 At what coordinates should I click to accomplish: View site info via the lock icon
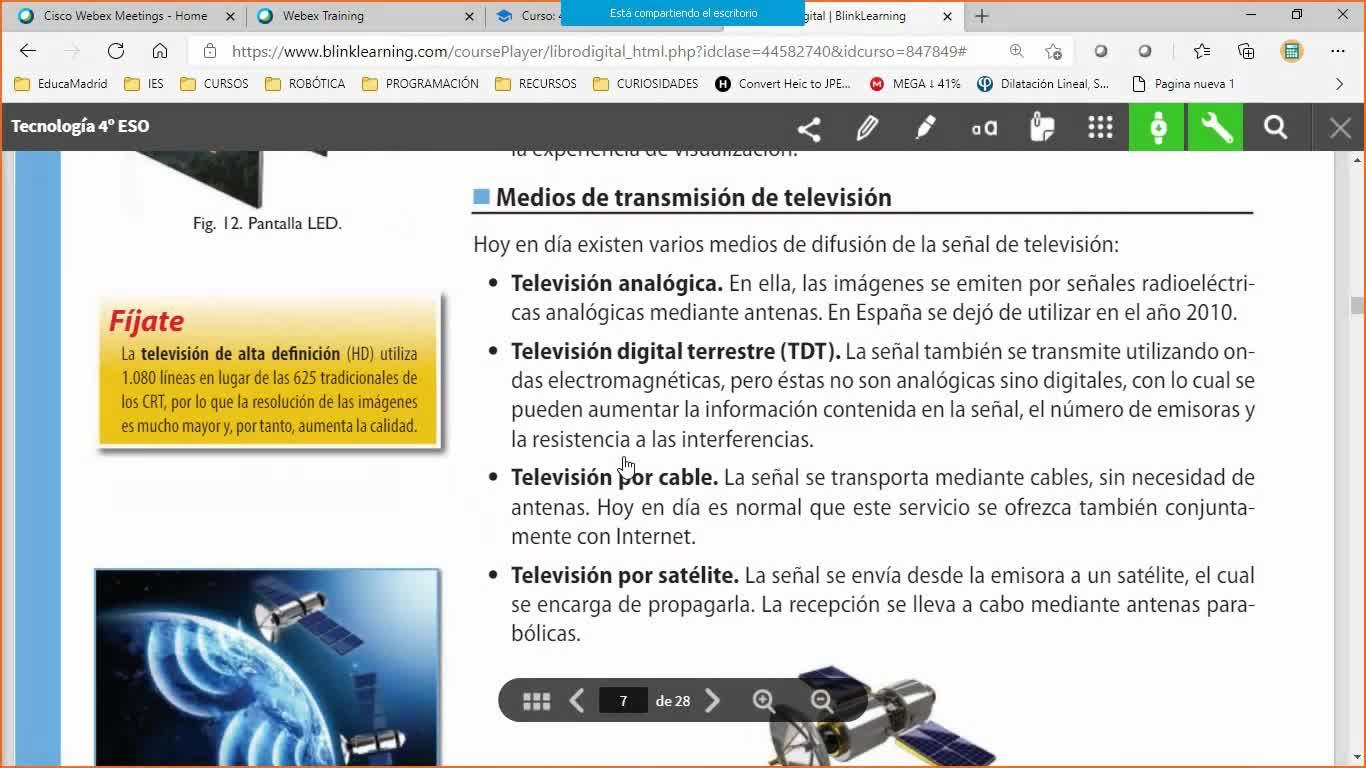tap(209, 51)
